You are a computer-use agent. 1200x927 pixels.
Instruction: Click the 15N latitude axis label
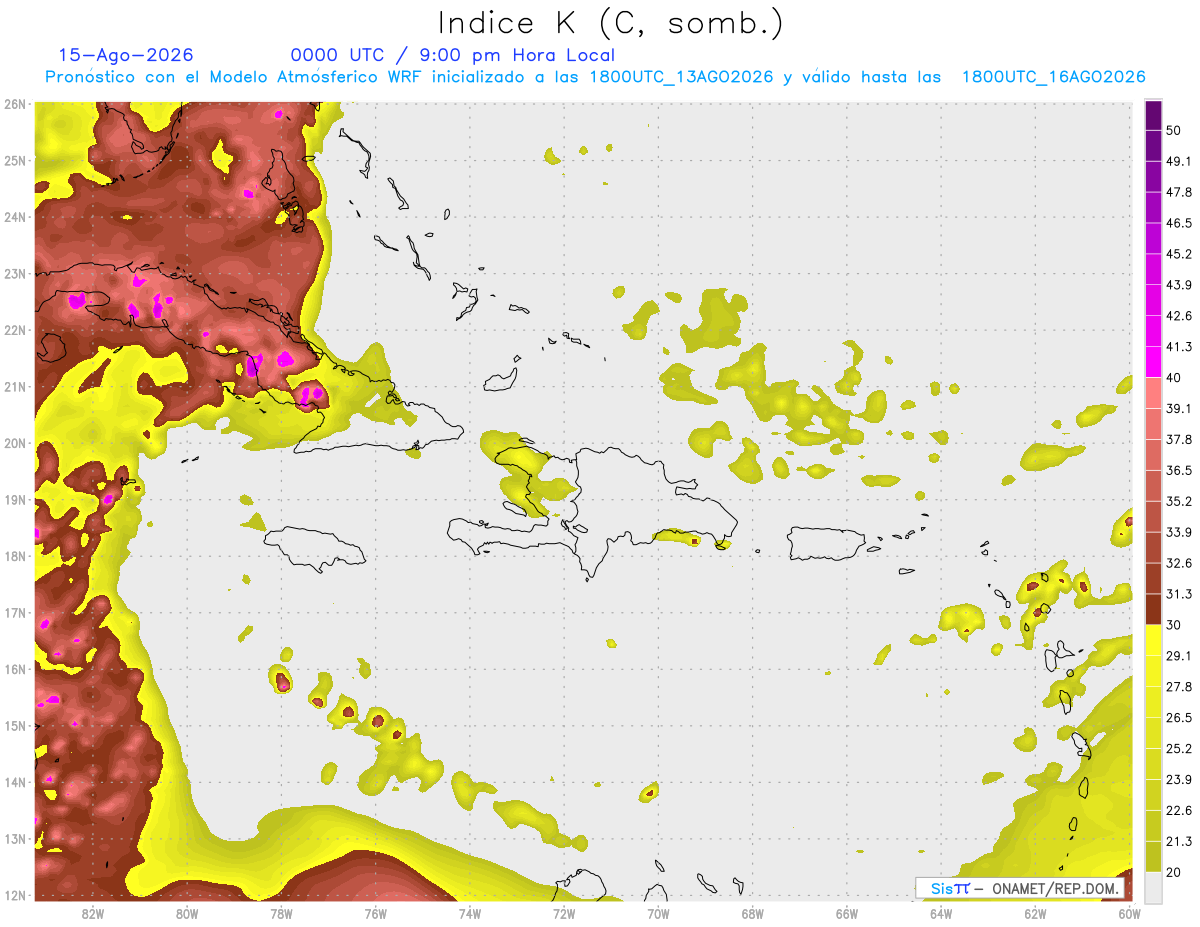[x=14, y=726]
